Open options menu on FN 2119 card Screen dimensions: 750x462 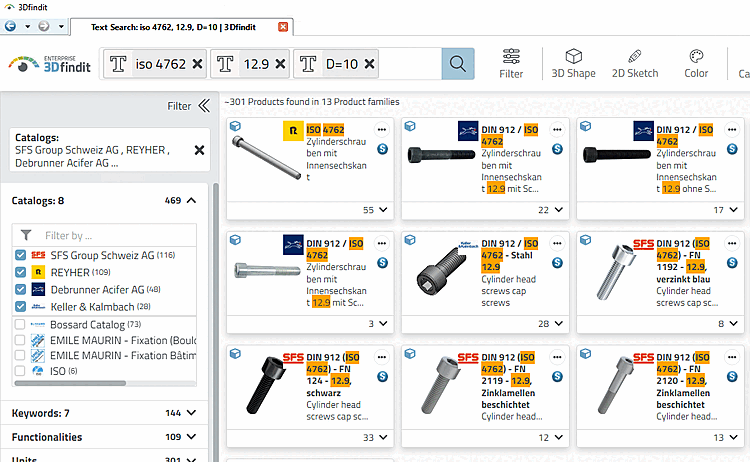tap(557, 357)
